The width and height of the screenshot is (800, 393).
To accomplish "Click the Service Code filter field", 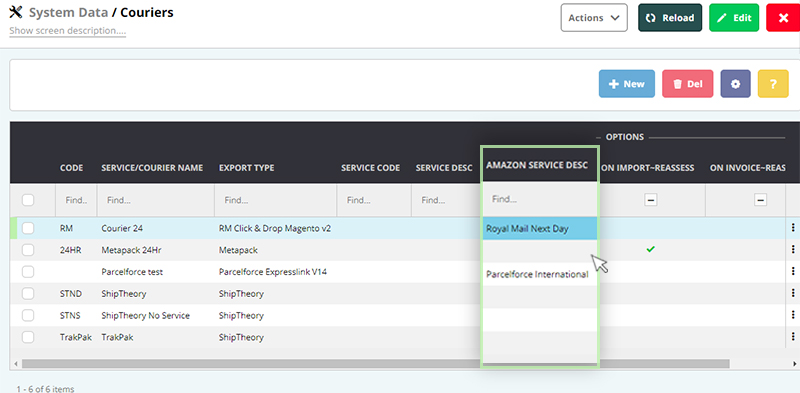I will 374,201.
